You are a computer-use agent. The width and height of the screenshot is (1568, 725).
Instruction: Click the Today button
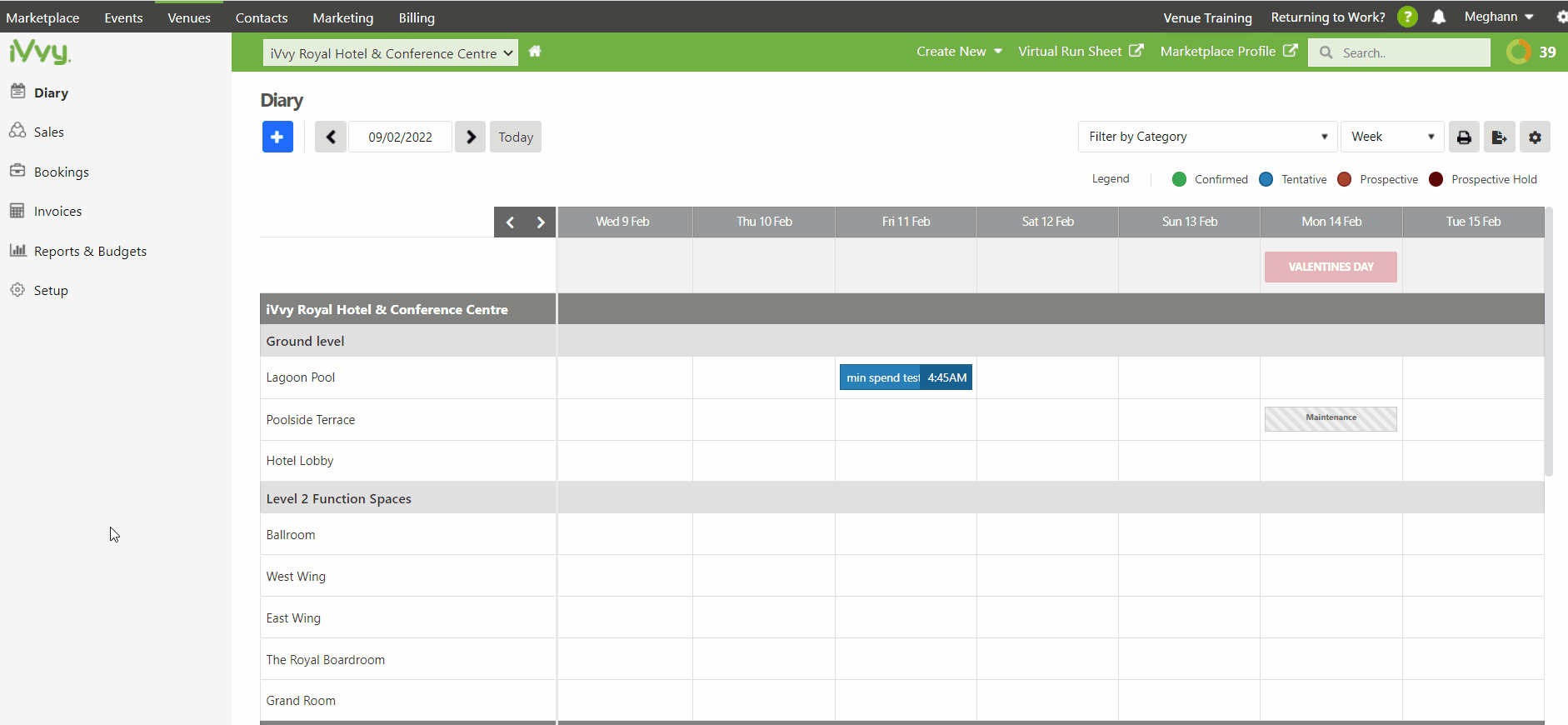point(516,137)
